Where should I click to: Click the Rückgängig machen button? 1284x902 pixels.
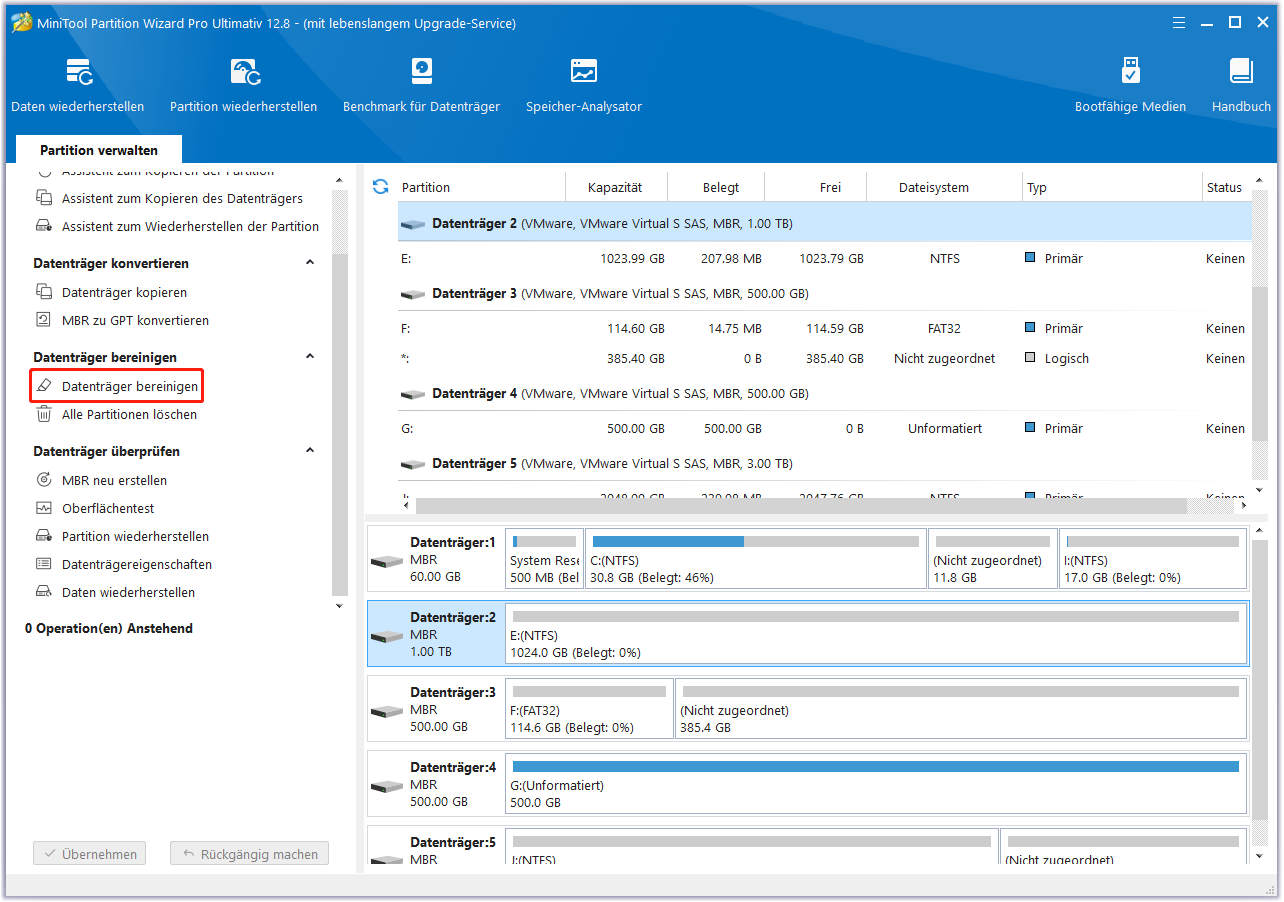click(x=249, y=855)
